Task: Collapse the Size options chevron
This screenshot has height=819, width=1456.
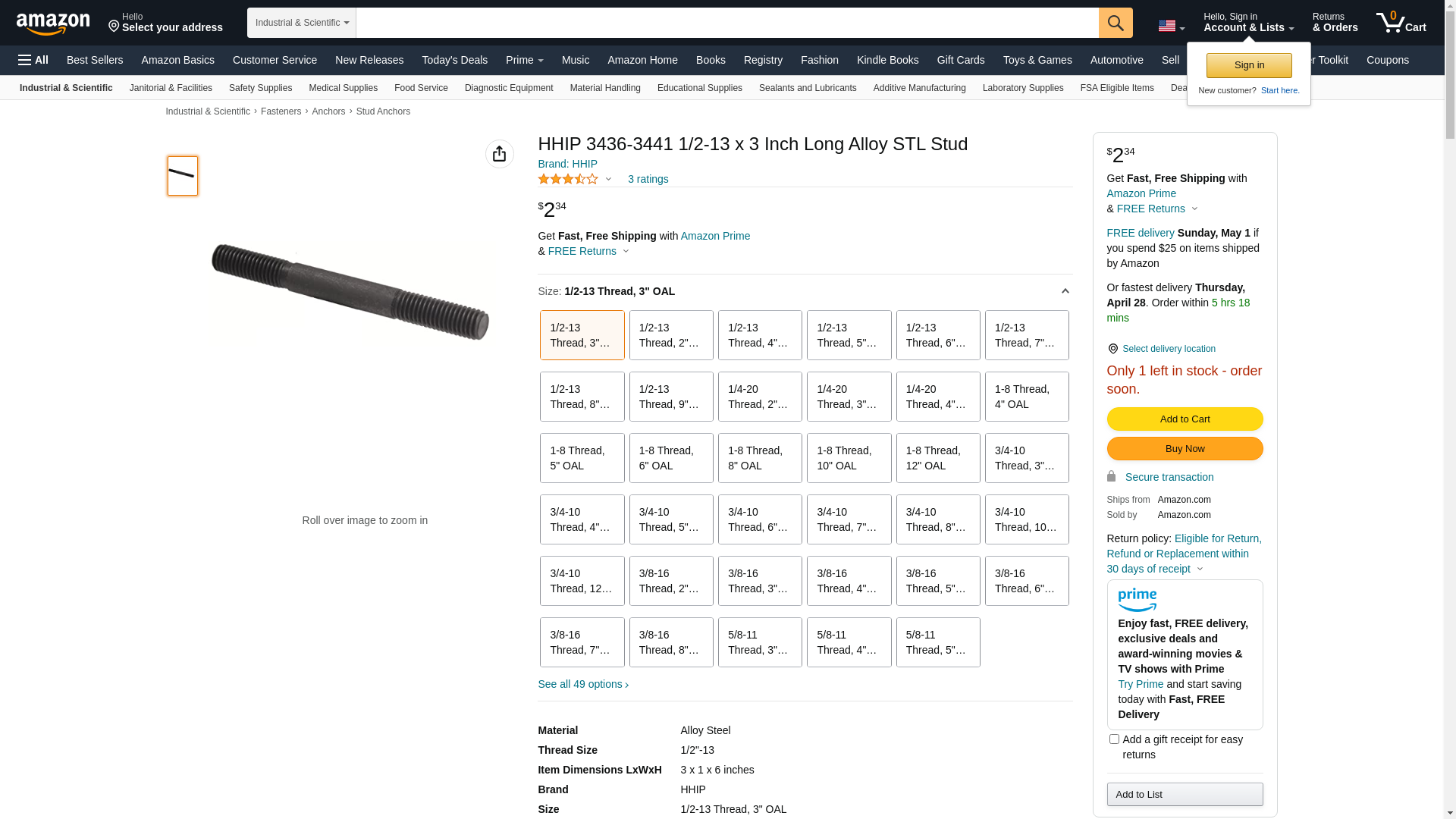Action: pos(1065,291)
